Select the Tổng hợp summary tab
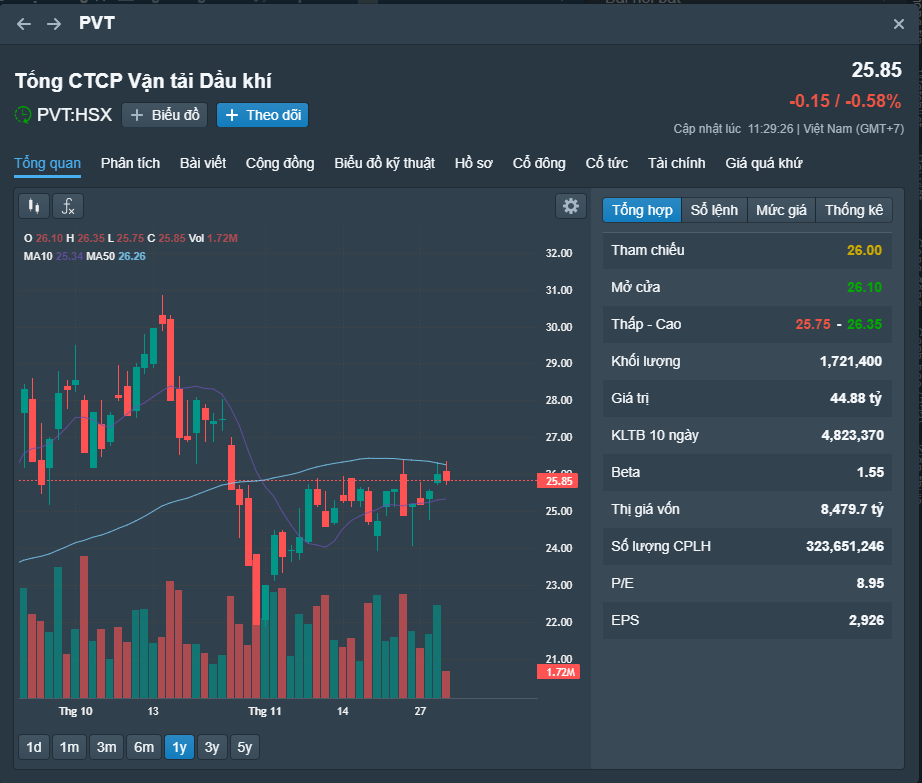922x783 pixels. coord(642,210)
